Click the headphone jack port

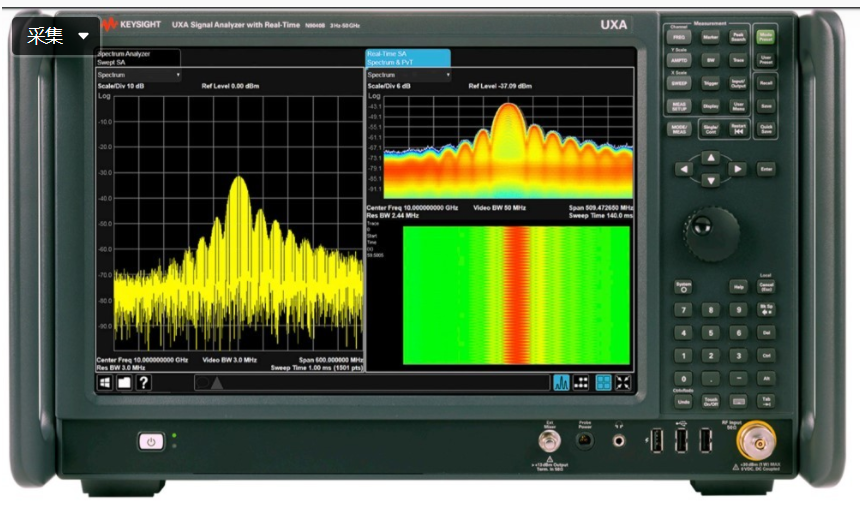(x=619, y=441)
